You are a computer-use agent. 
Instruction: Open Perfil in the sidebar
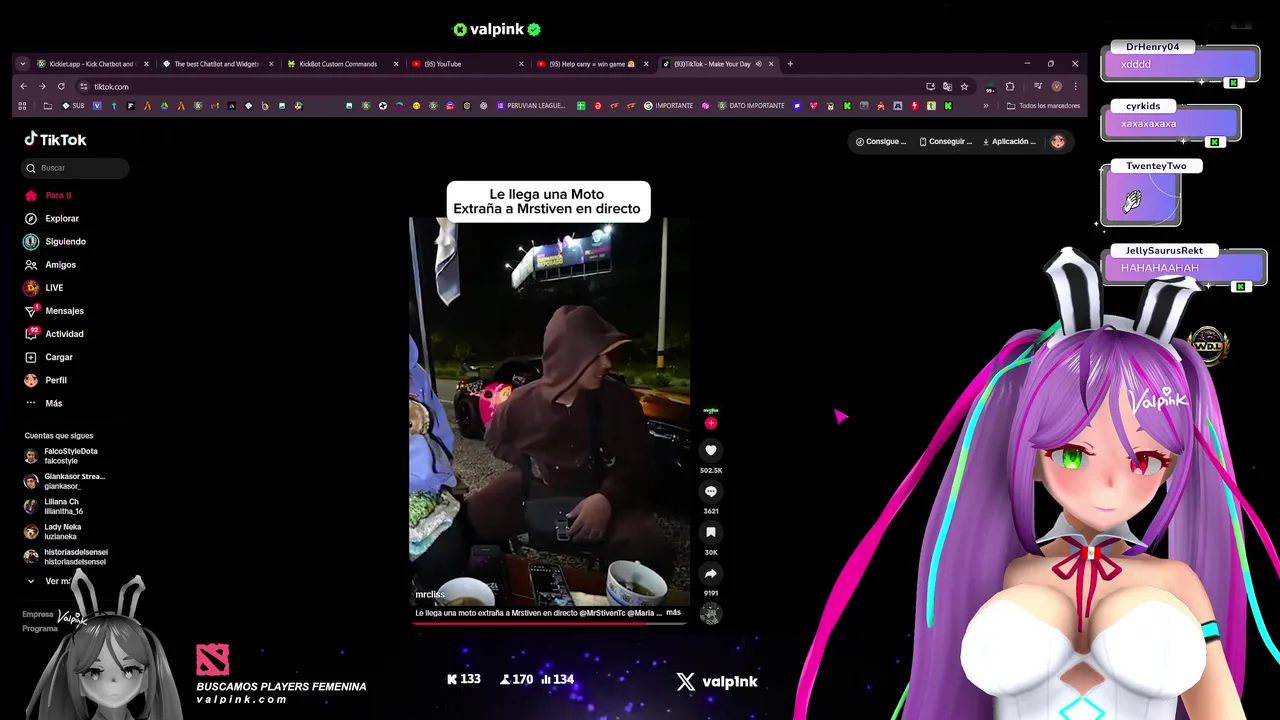46,380
